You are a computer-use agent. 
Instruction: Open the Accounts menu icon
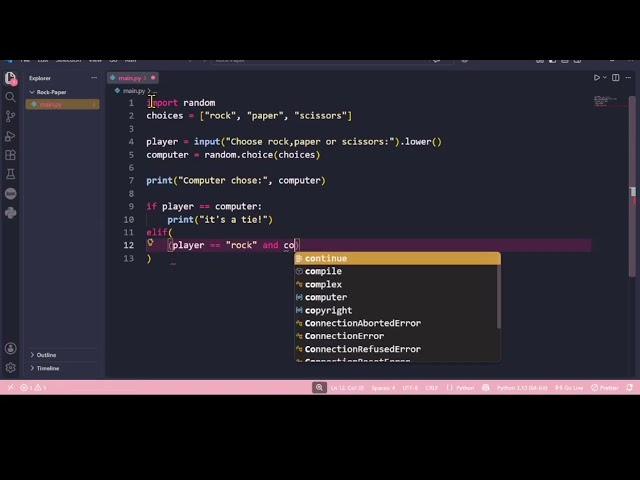point(10,348)
